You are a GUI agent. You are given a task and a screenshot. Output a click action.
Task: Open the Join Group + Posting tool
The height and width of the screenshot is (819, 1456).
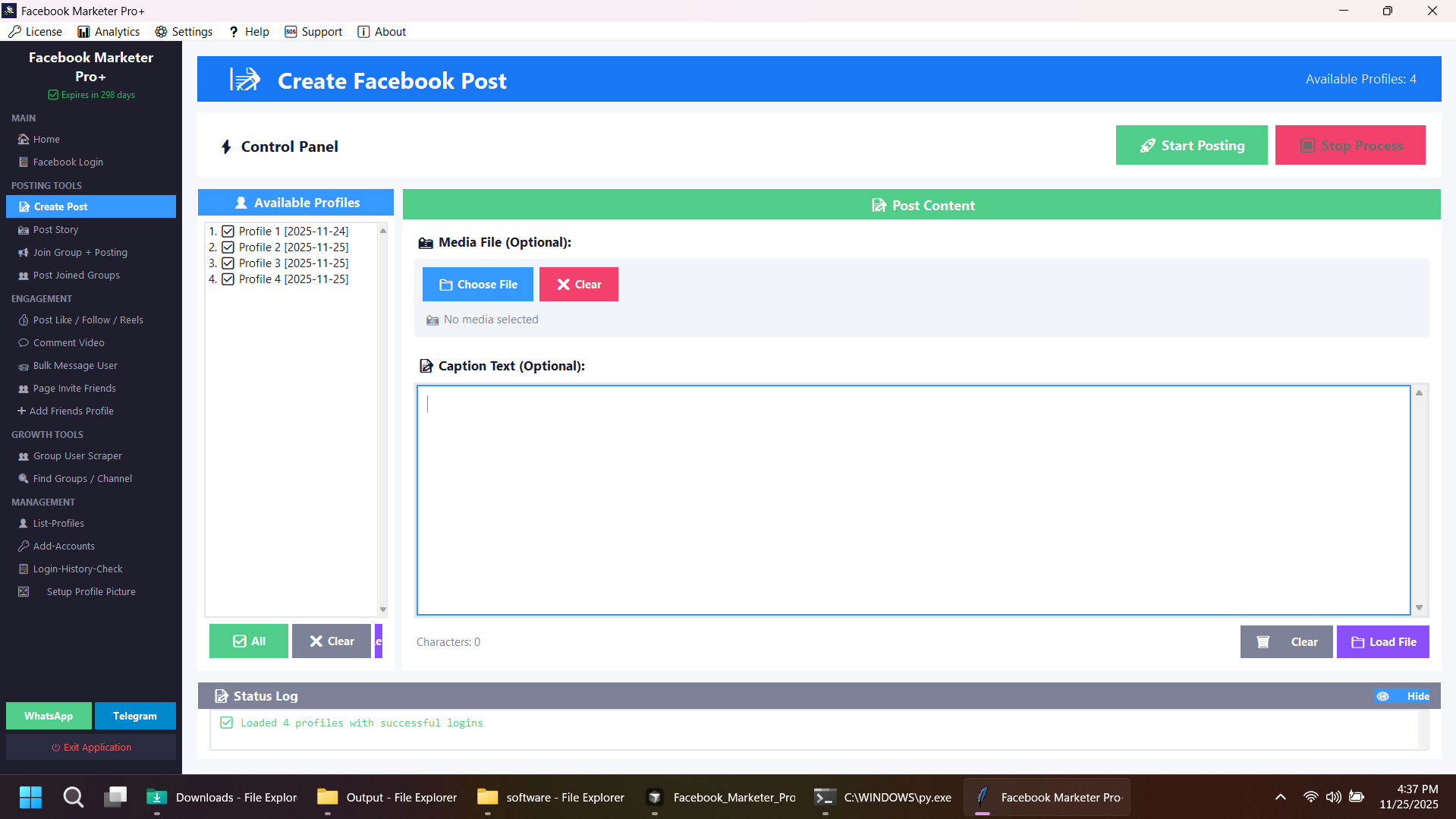pyautogui.click(x=79, y=252)
